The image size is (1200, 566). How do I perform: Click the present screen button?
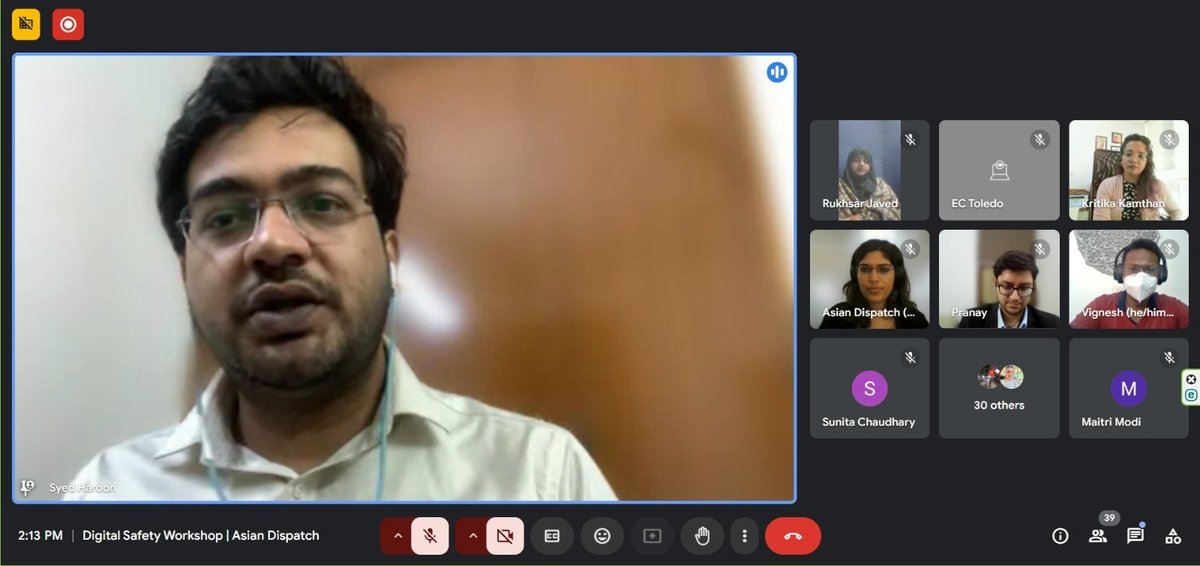[652, 536]
